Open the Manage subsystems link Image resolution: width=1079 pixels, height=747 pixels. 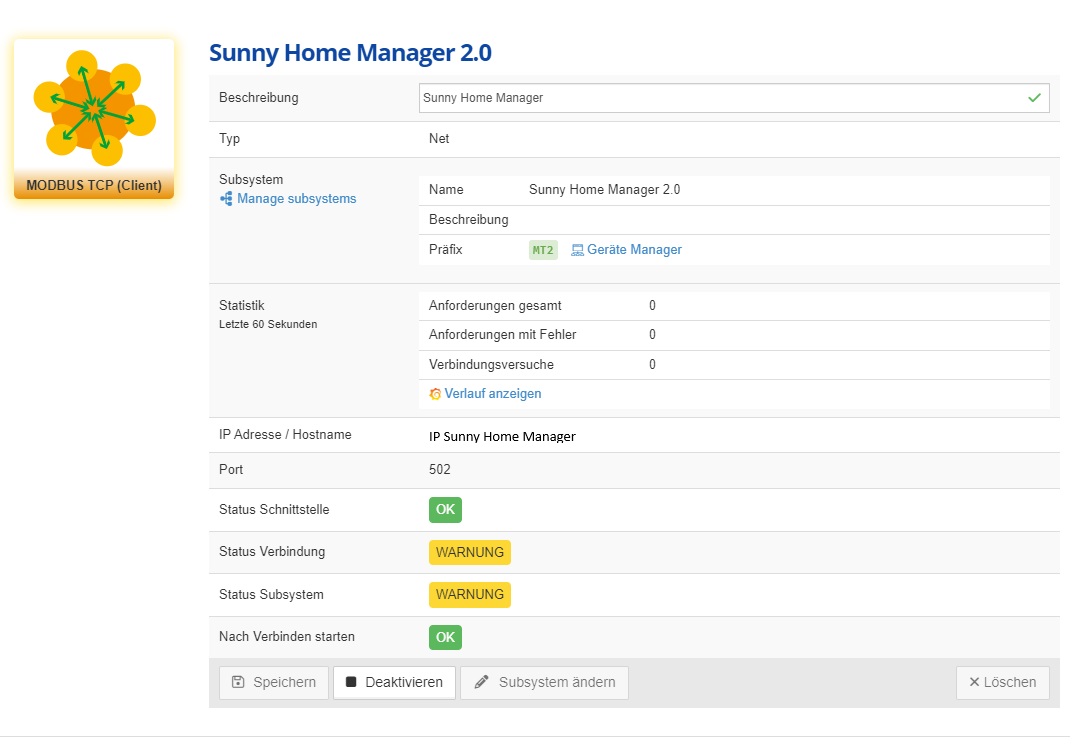(x=297, y=199)
